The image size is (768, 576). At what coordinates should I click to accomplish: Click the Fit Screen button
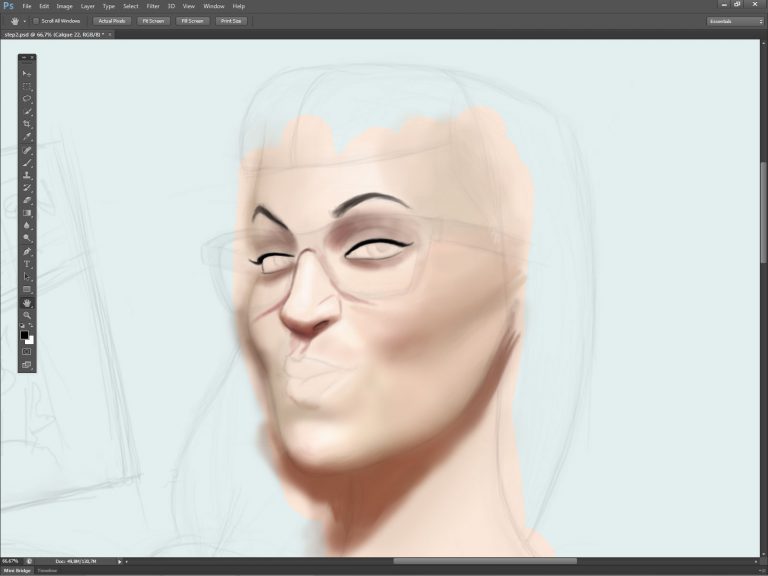tap(153, 20)
